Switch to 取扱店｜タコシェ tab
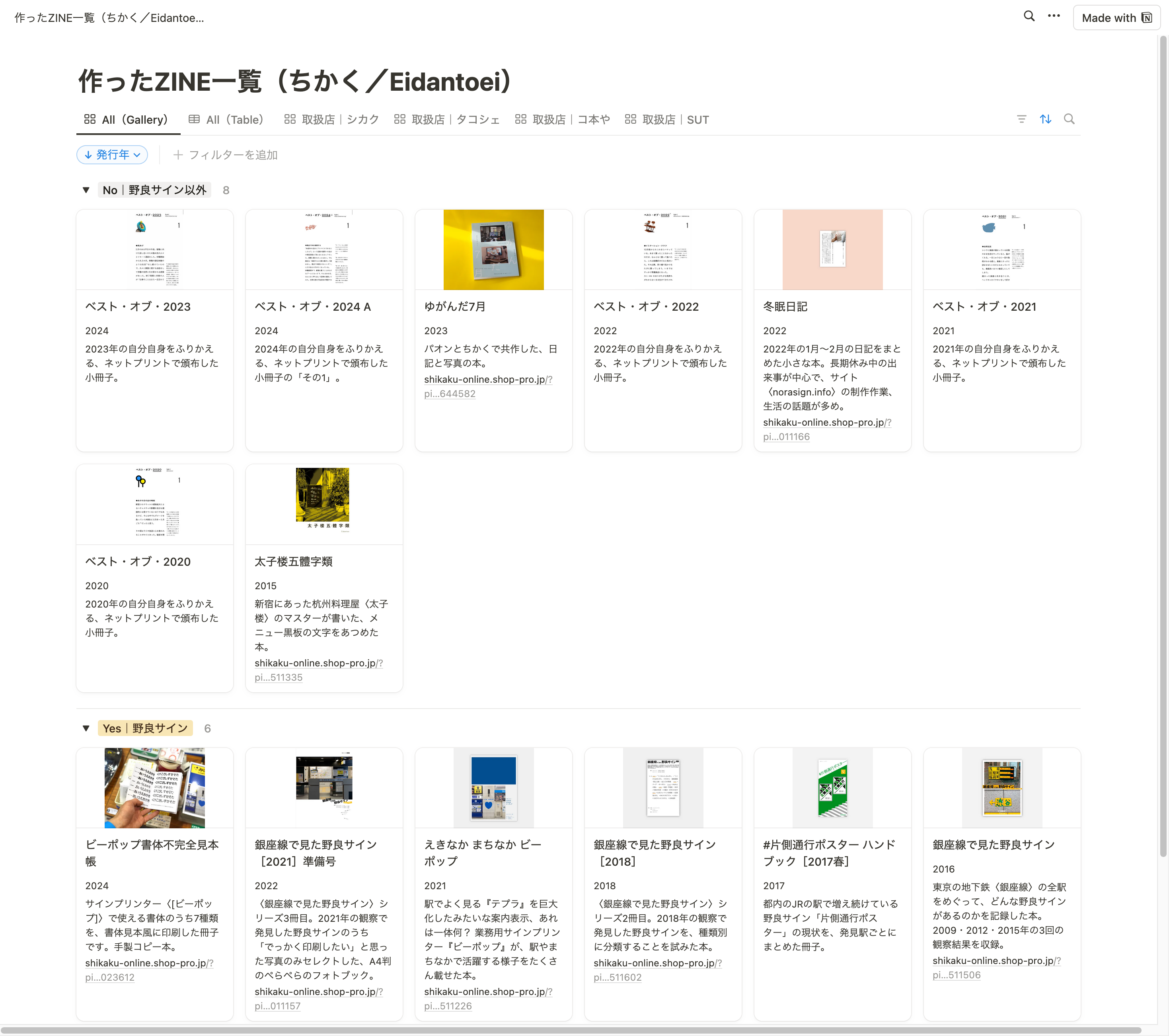 point(447,119)
